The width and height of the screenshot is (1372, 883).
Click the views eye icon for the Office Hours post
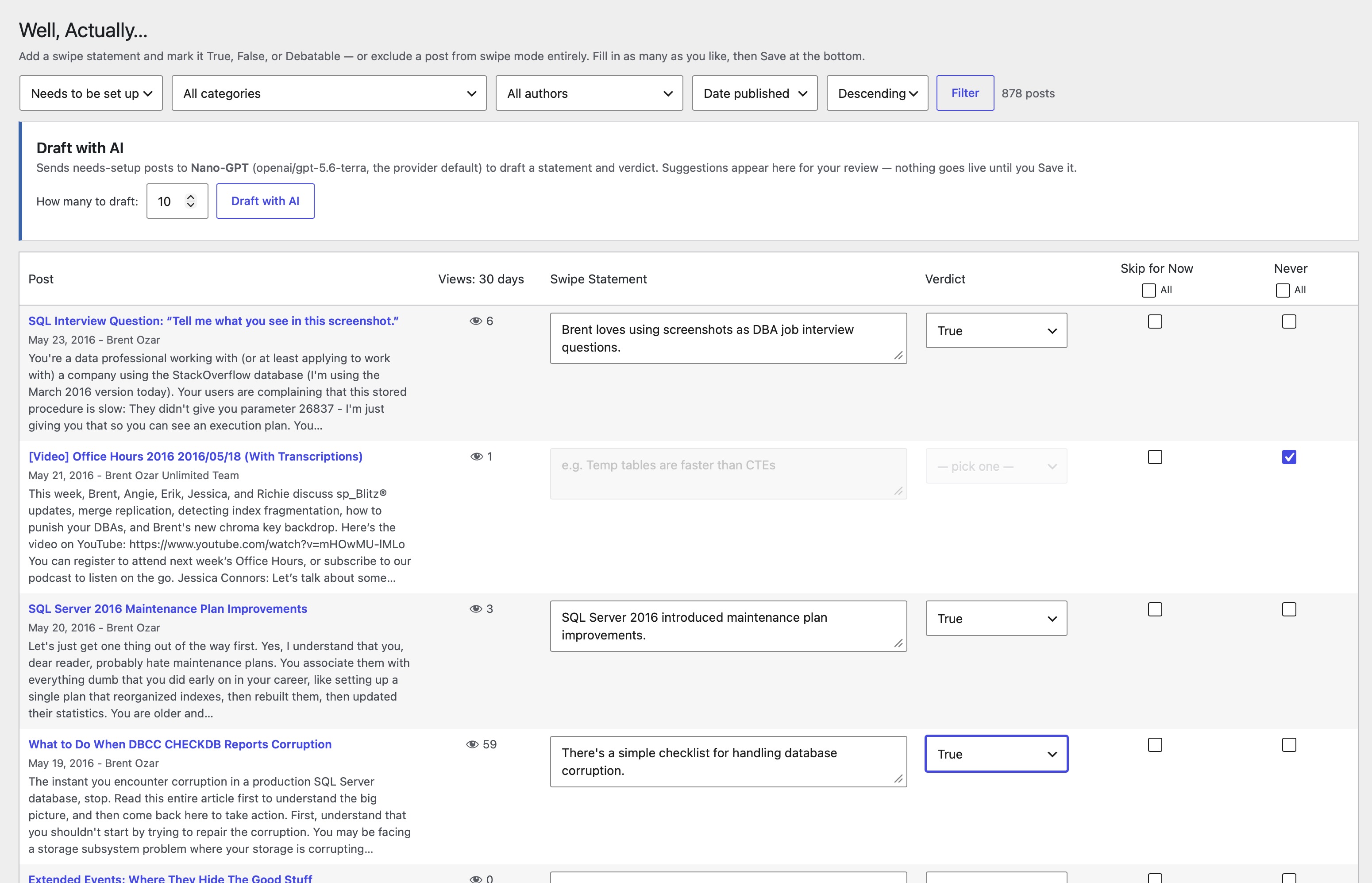(476, 457)
